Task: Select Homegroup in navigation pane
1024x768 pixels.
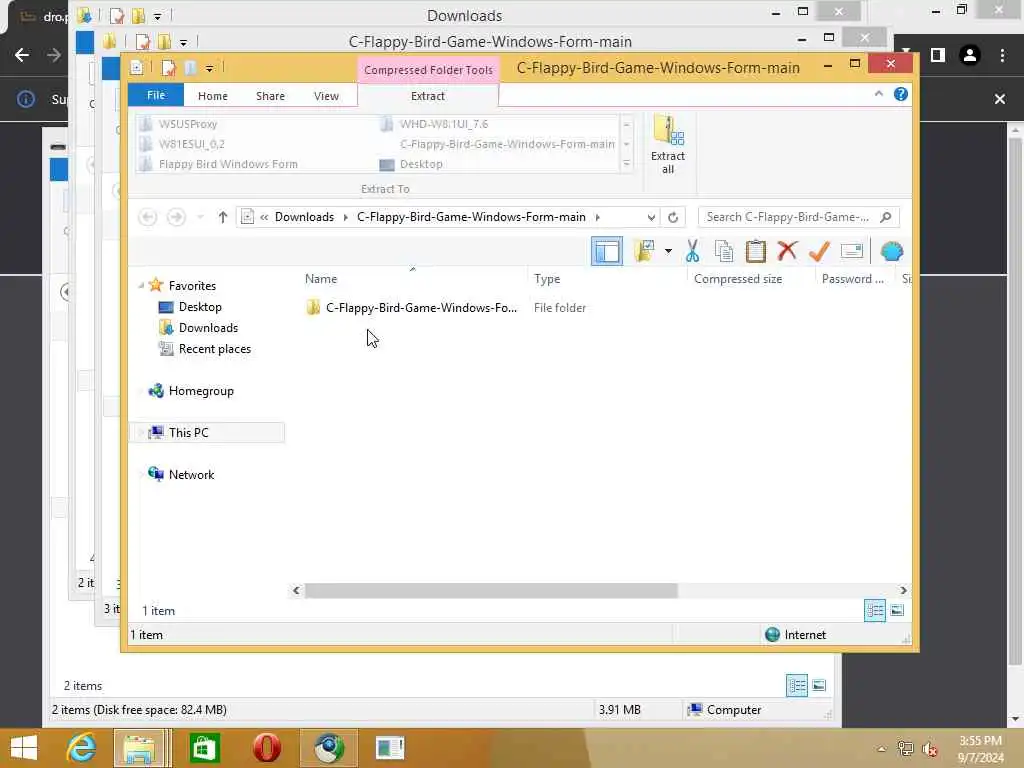Action: 201,391
